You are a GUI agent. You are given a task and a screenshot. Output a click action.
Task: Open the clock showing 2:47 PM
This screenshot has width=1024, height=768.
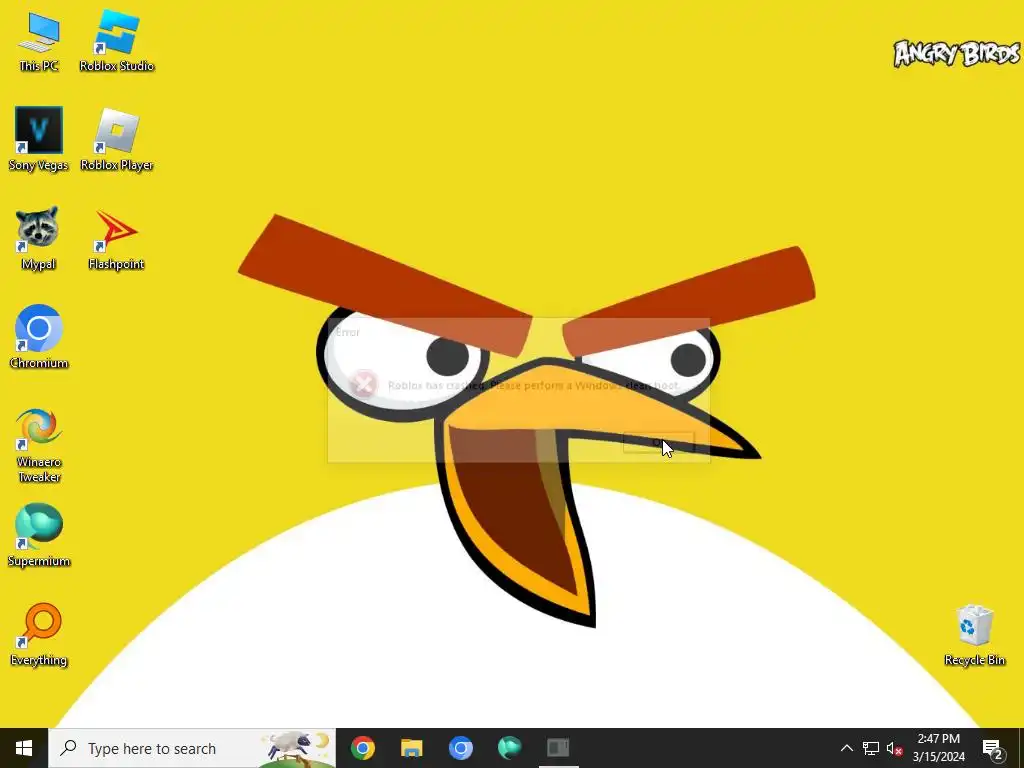tap(938, 748)
